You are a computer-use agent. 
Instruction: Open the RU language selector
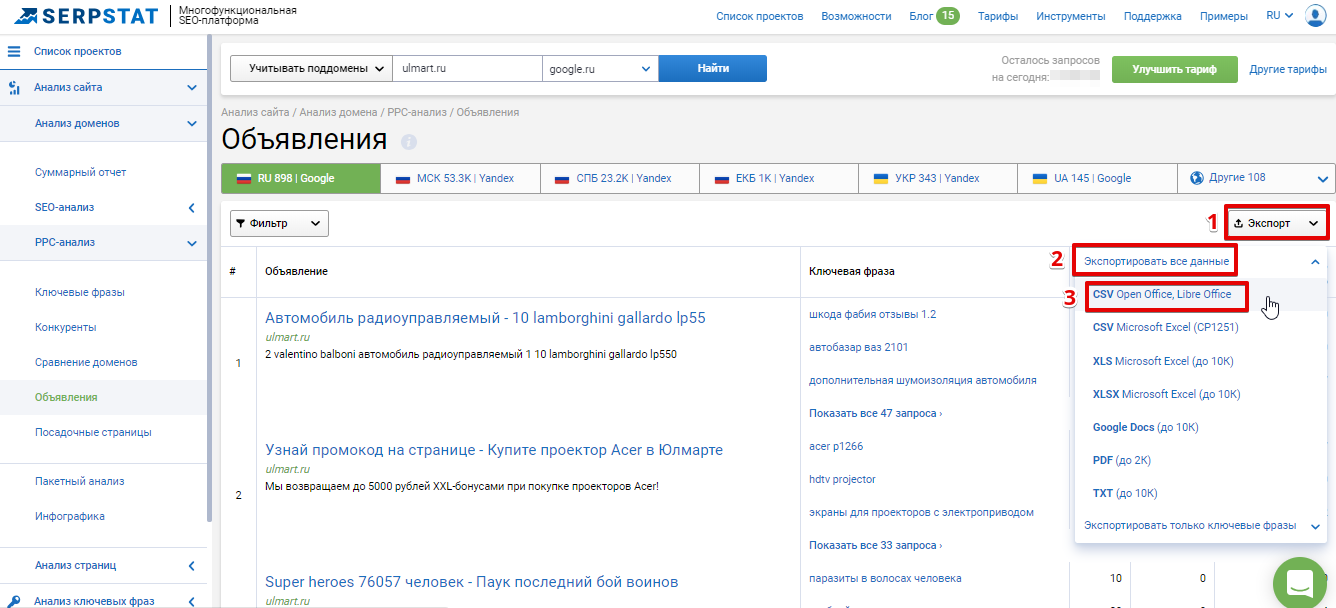(x=1279, y=16)
